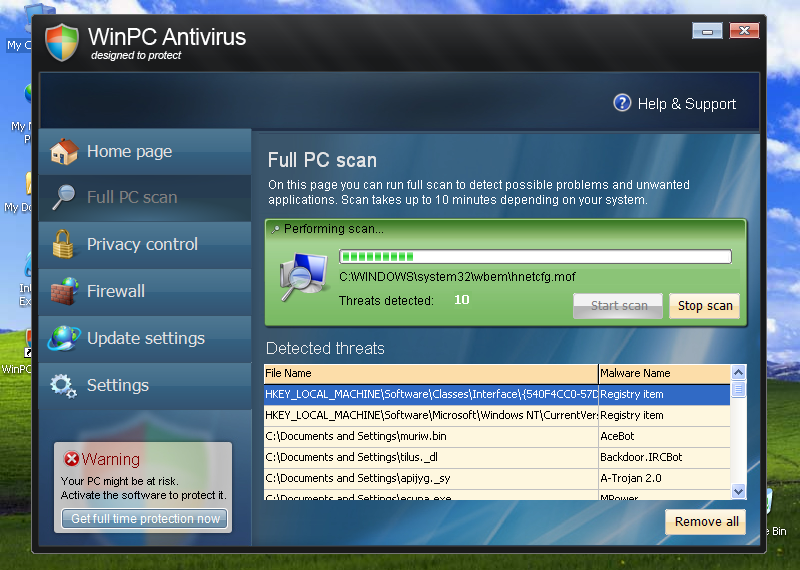Click the red Warning X icon
The image size is (800, 570).
71,459
